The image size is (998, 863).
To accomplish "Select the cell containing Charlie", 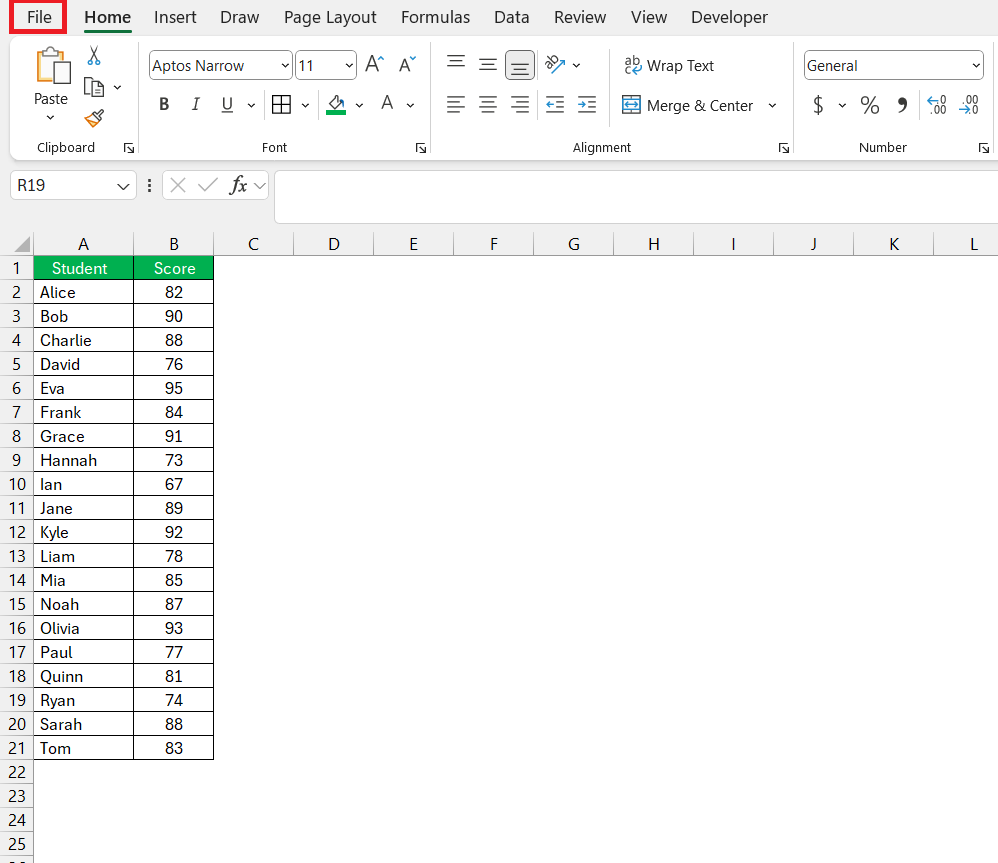I will click(x=83, y=340).
